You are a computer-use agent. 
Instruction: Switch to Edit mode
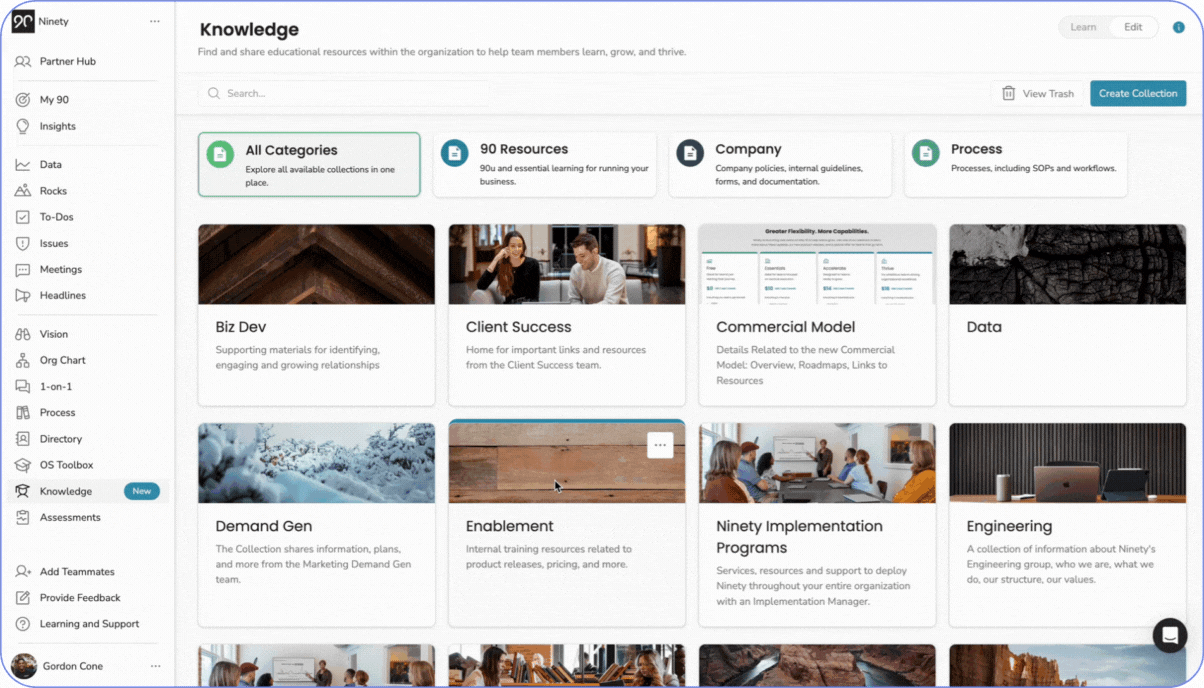tap(1133, 27)
